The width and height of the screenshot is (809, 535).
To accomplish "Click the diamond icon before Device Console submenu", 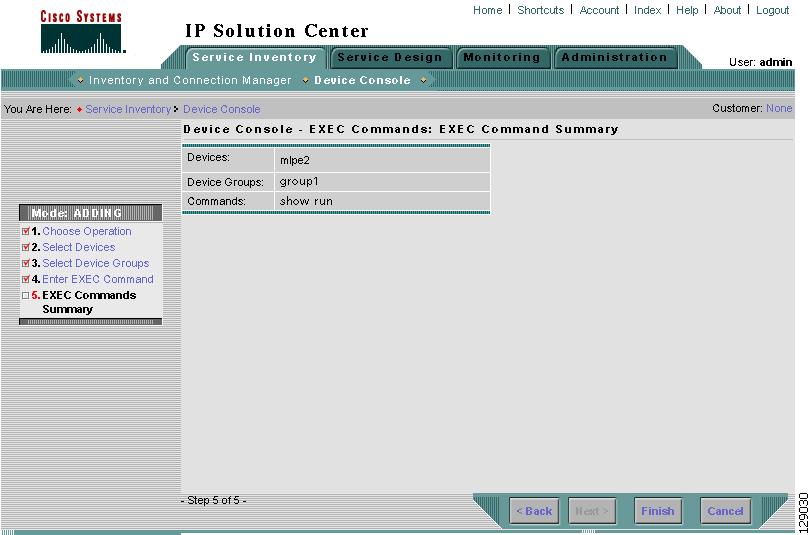I will tap(305, 80).
